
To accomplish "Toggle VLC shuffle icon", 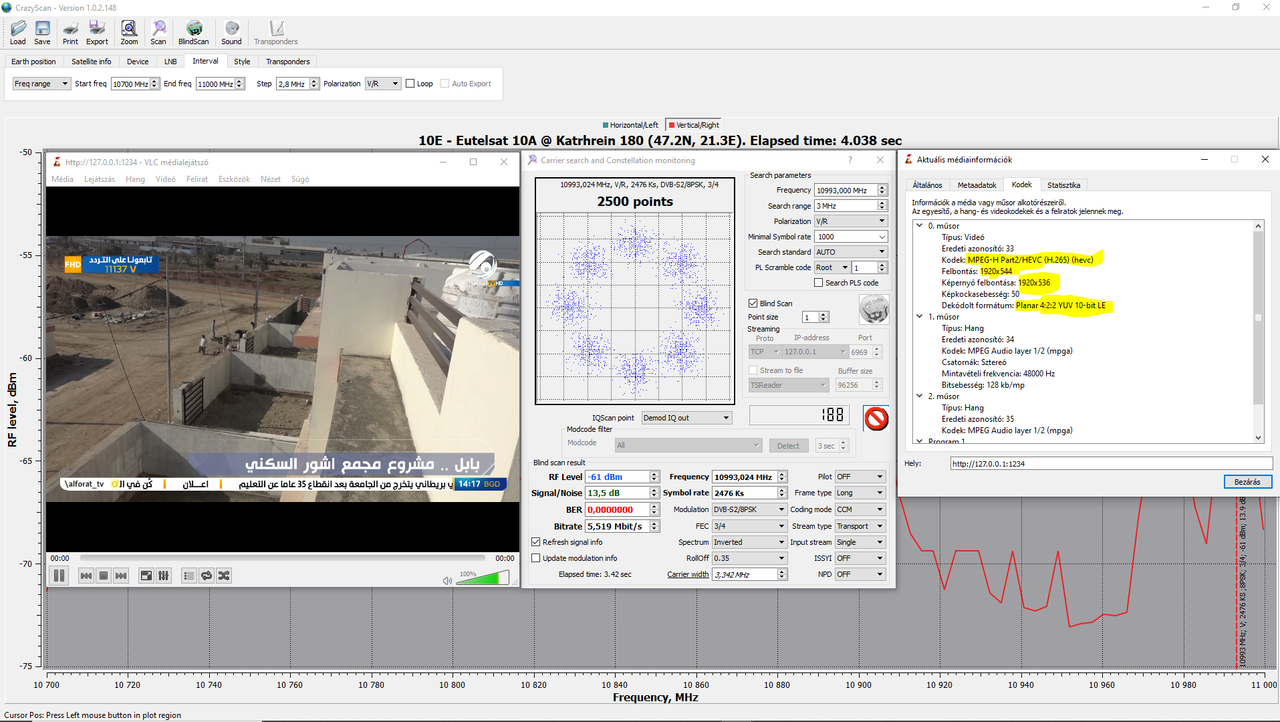I will pyautogui.click(x=224, y=575).
